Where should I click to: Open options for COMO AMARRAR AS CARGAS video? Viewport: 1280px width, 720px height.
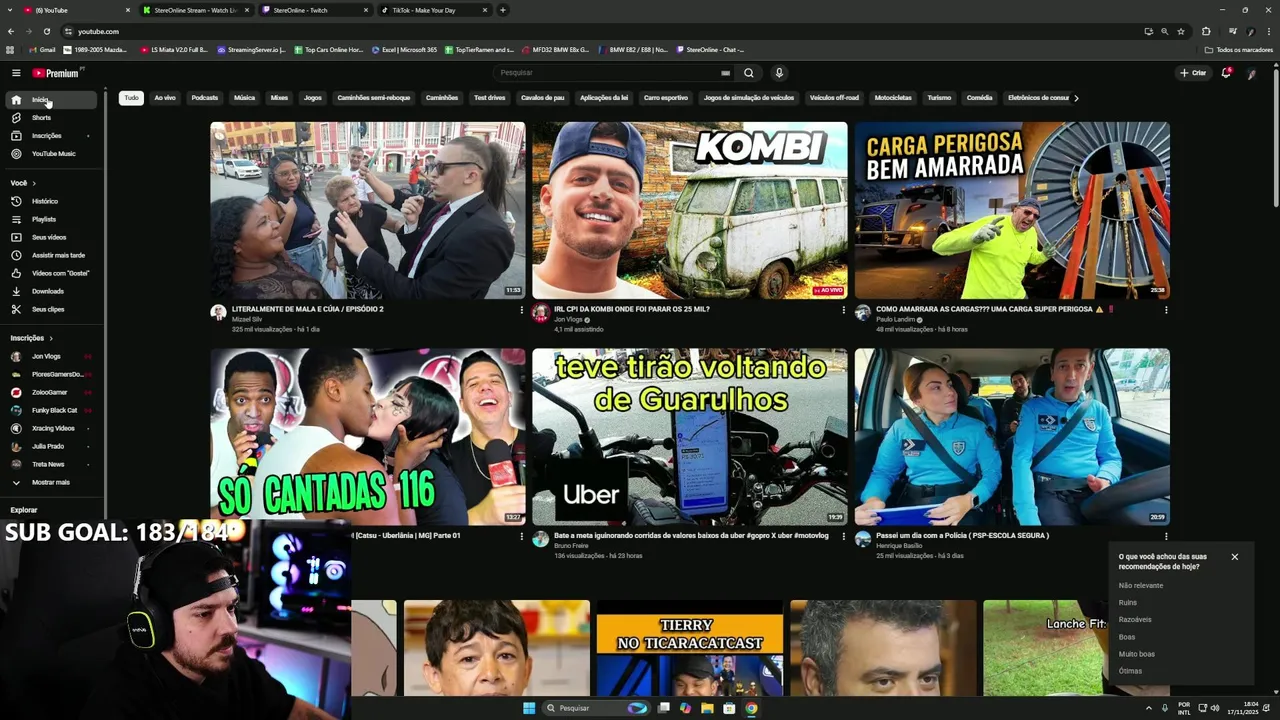(x=1165, y=310)
